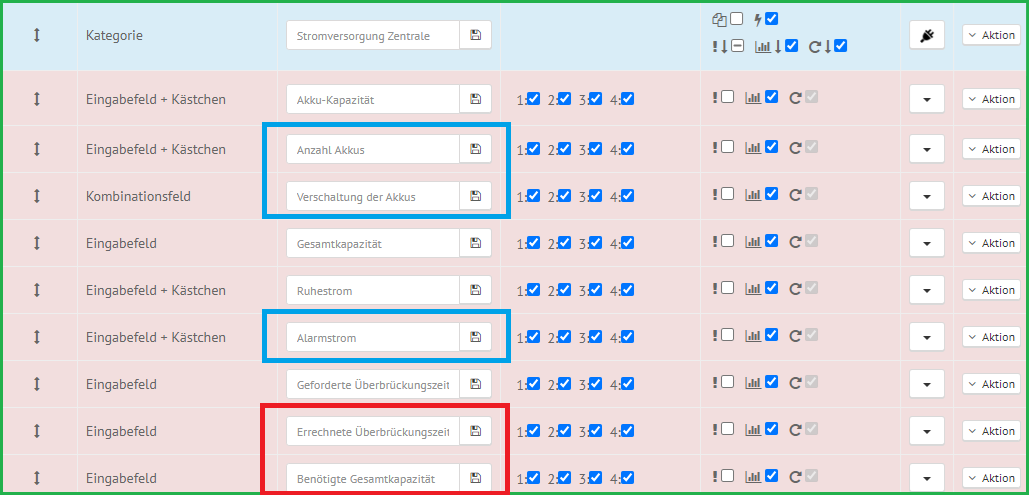The width and height of the screenshot is (1029, 495).
Task: Click the Stromversorgung Zentrale input field
Action: [x=373, y=35]
